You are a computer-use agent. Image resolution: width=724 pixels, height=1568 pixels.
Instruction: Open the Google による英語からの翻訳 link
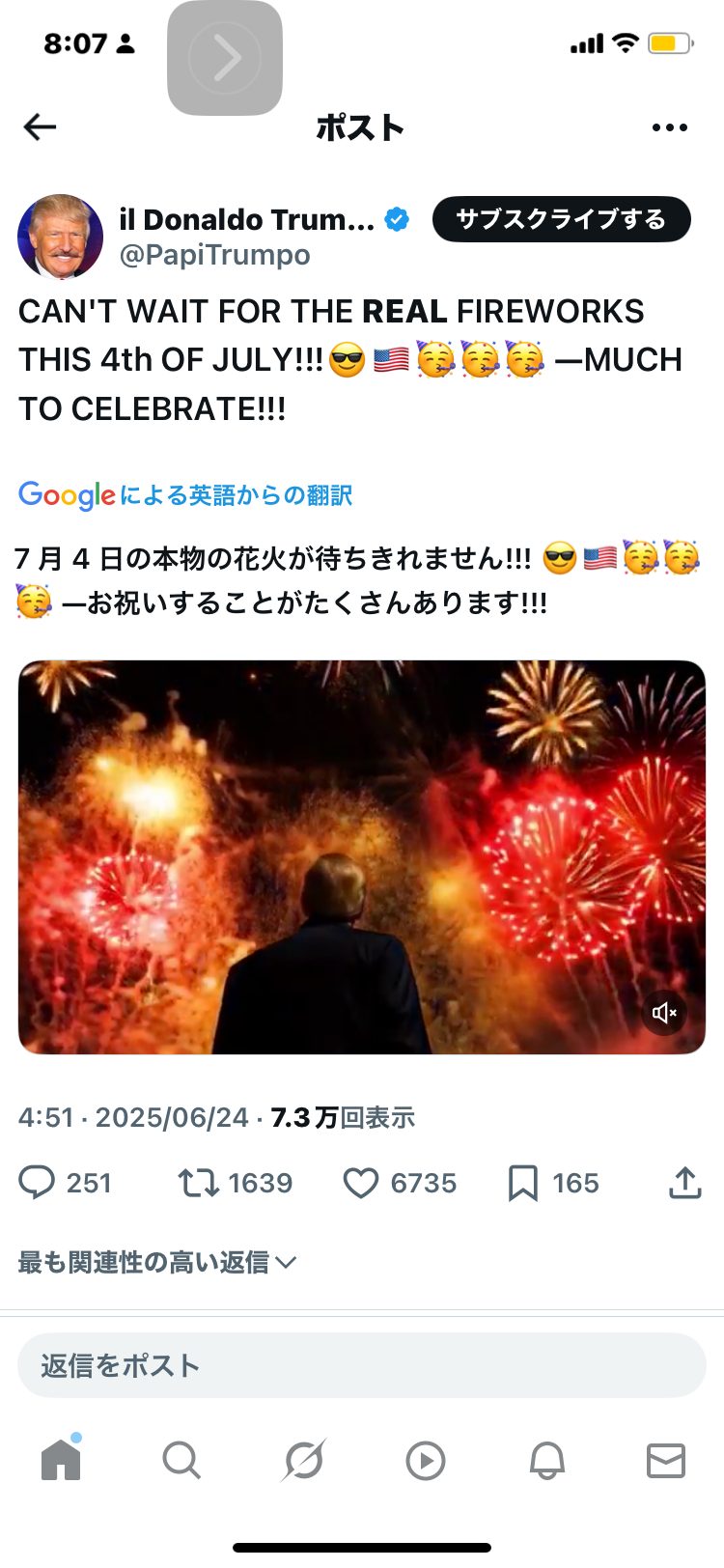(x=185, y=495)
